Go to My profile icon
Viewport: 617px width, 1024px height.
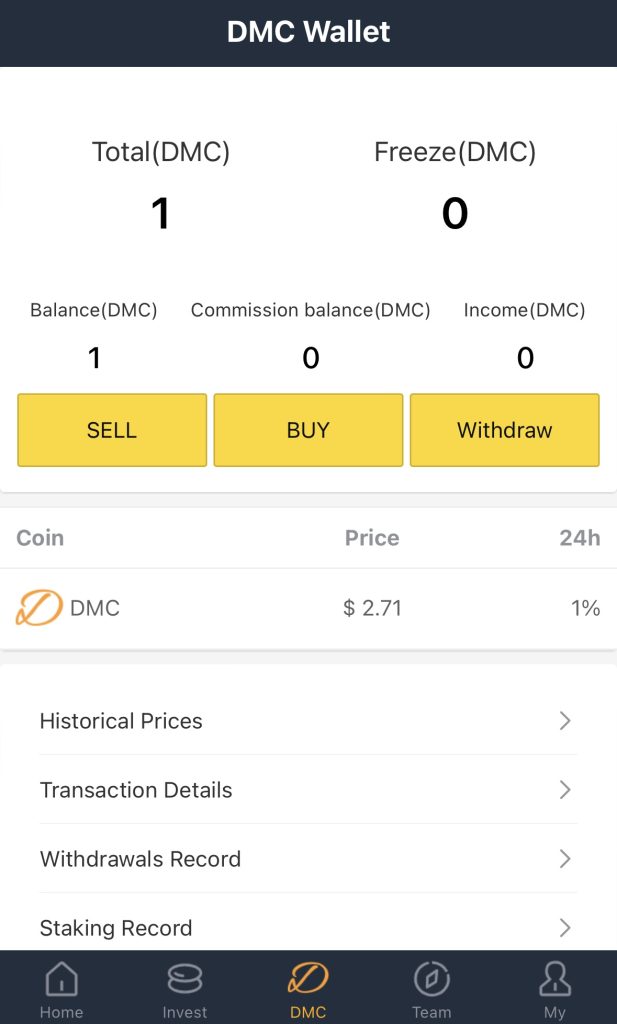click(555, 979)
